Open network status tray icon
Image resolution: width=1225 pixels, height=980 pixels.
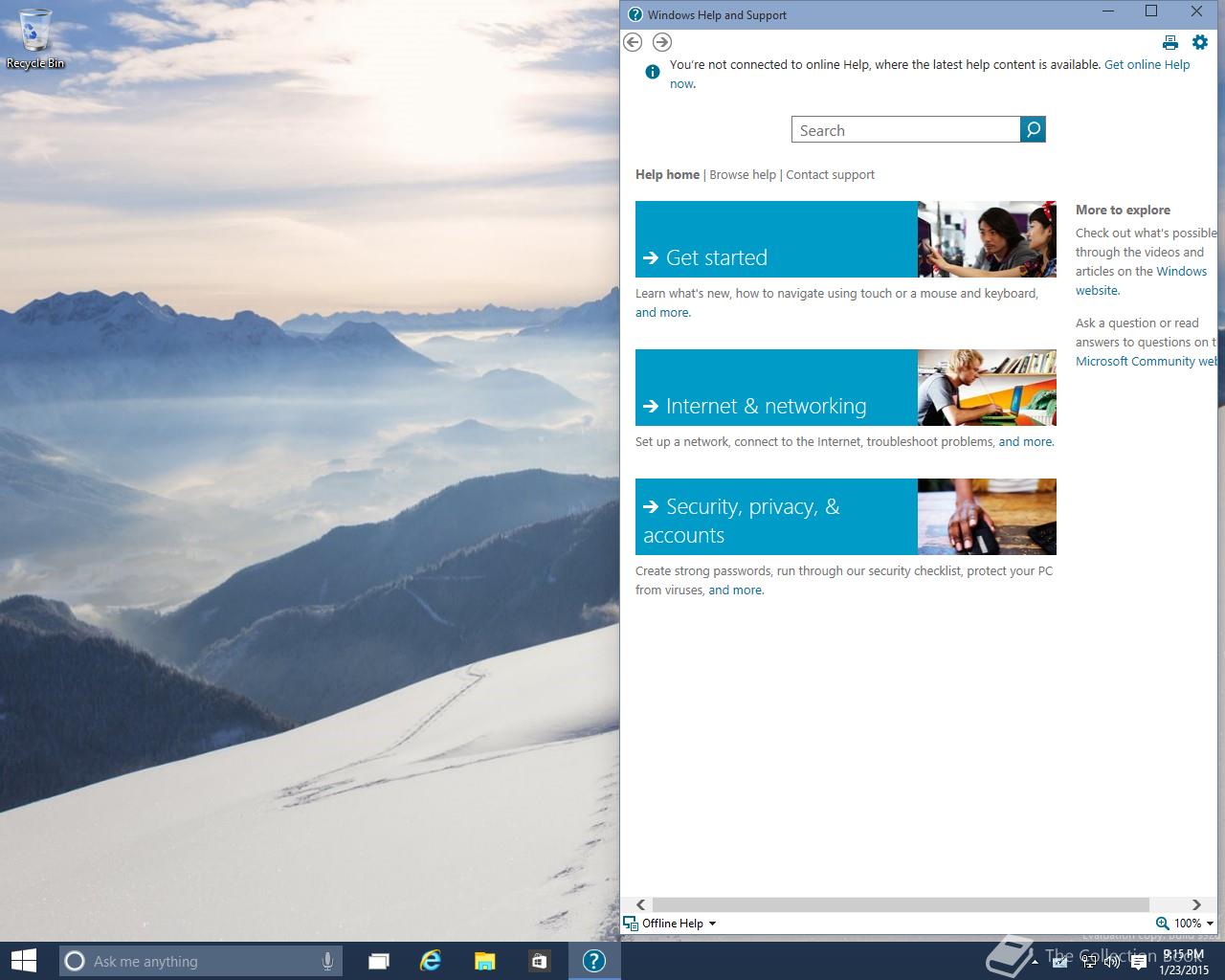click(1089, 962)
